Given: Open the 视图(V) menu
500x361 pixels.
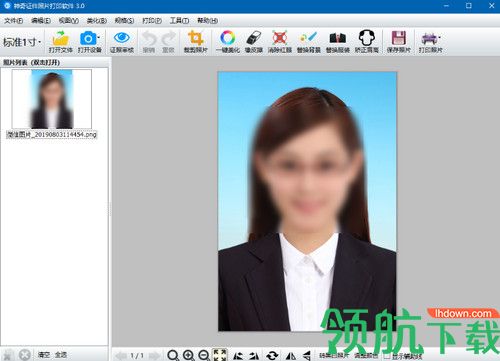Looking at the screenshot, I should click(69, 21).
